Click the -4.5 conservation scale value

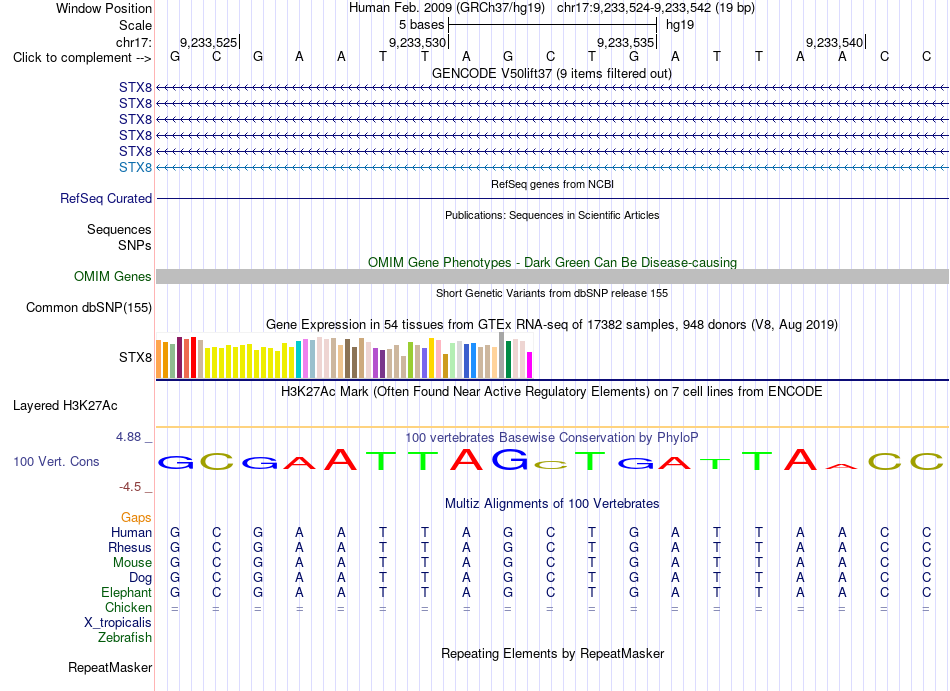130,487
